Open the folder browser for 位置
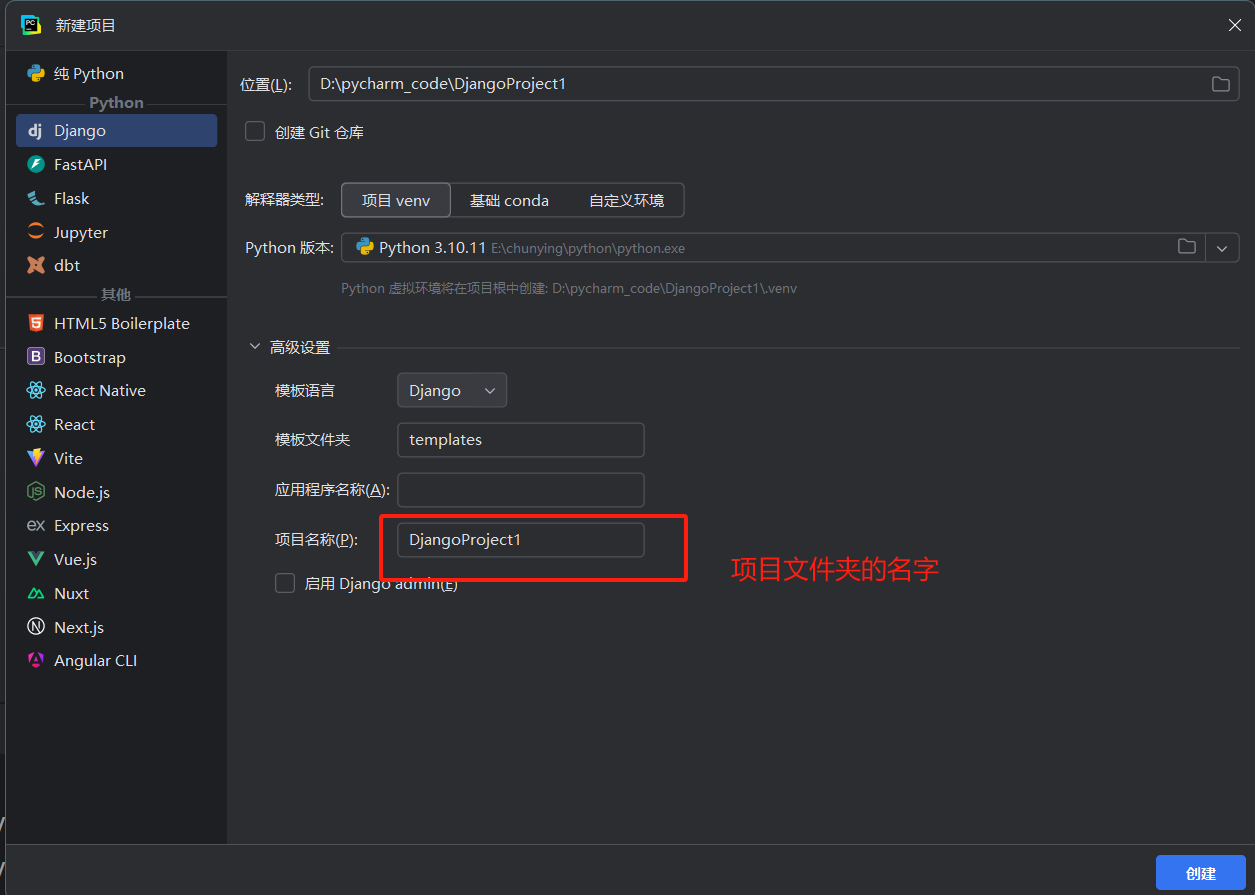Viewport: 1255px width, 895px height. tap(1220, 84)
